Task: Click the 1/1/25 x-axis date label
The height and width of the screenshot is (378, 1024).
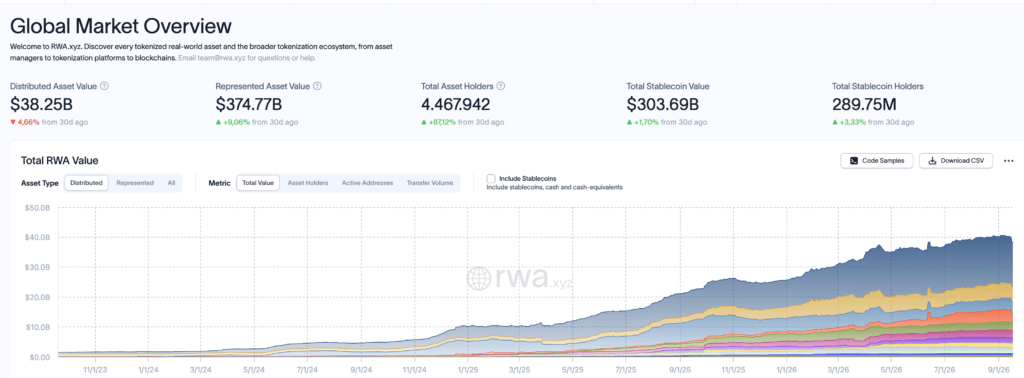Action: tap(467, 369)
